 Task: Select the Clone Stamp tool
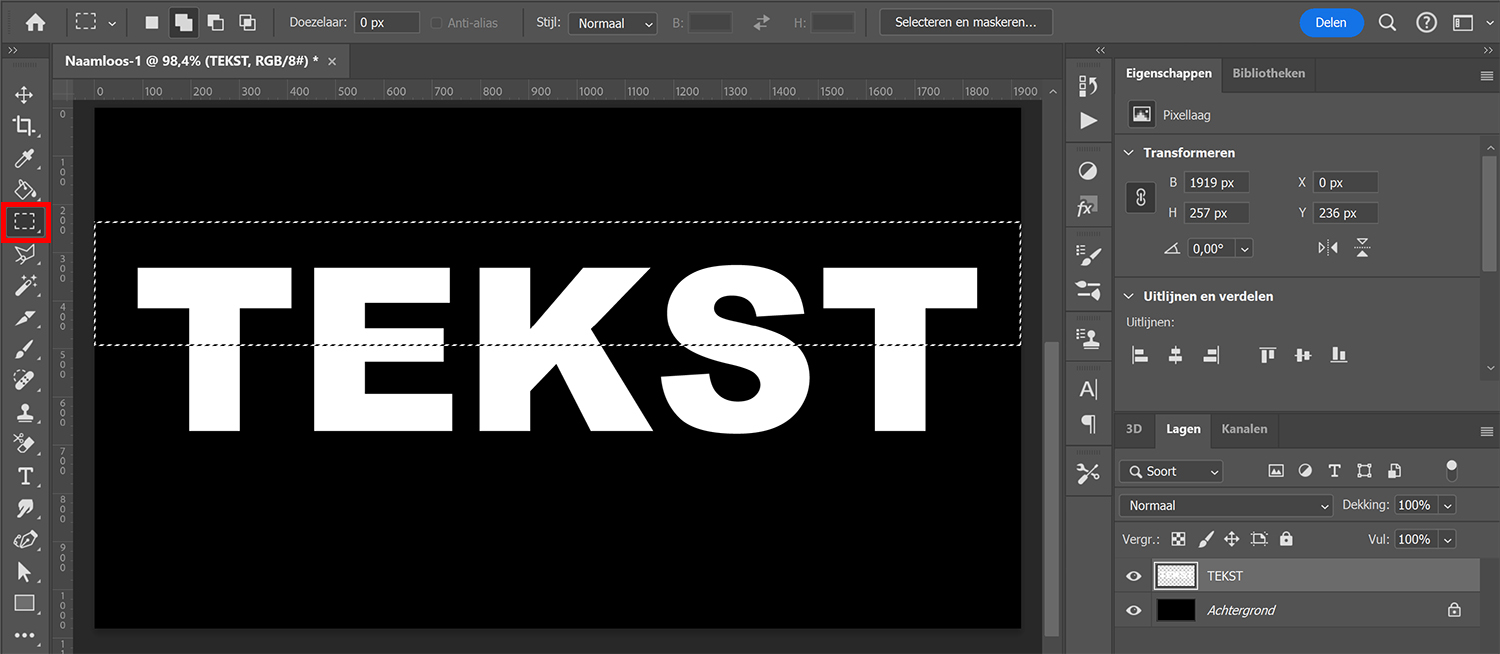(x=24, y=412)
